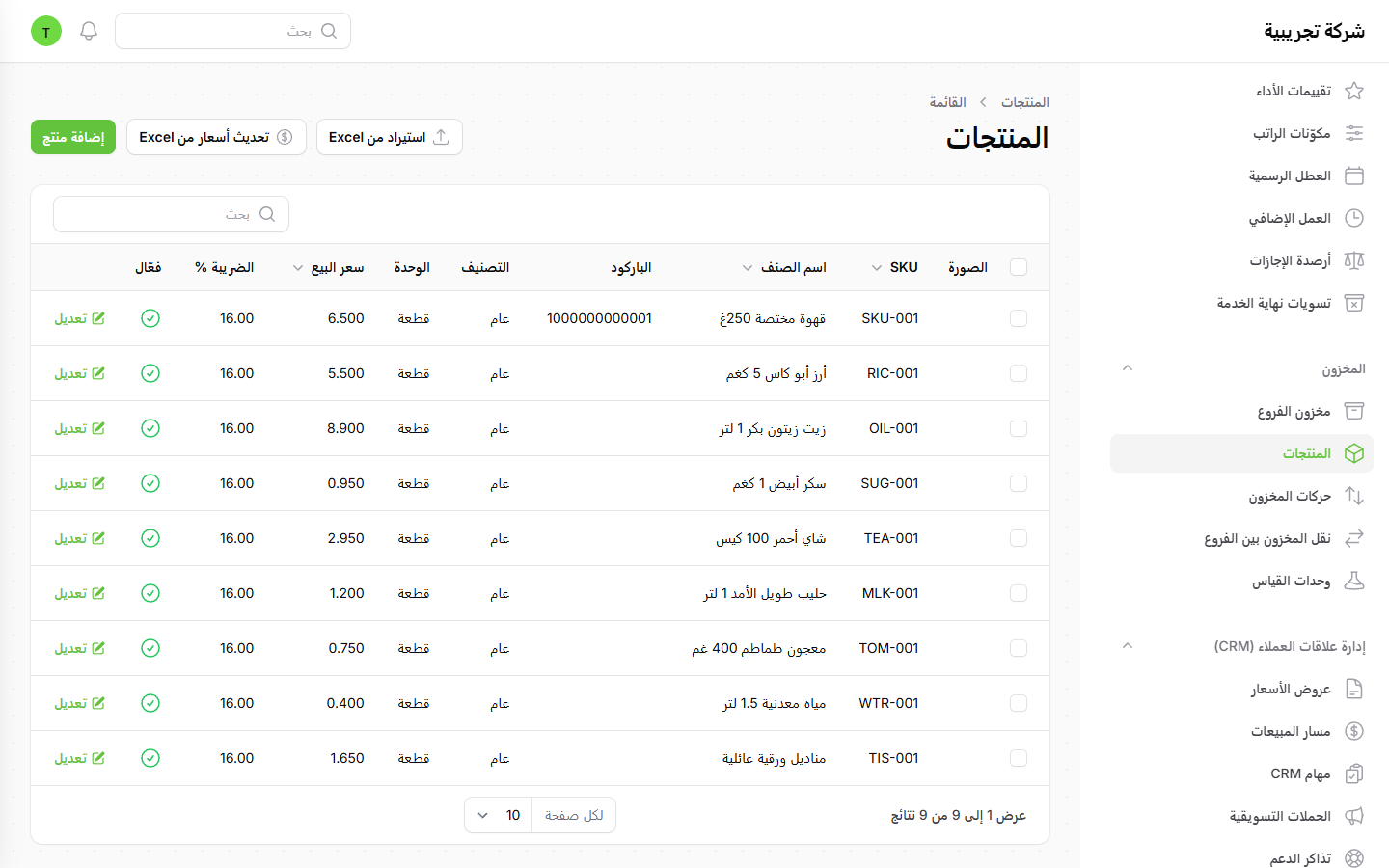The image size is (1389, 868).
Task: Sort by سعر البيع column header
Action: (x=328, y=267)
